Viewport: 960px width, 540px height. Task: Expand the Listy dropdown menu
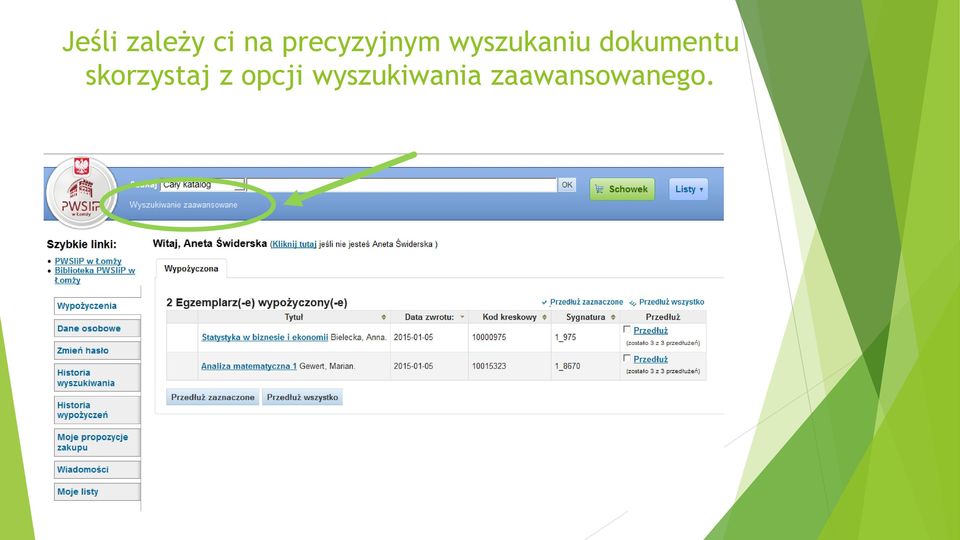pyautogui.click(x=688, y=189)
